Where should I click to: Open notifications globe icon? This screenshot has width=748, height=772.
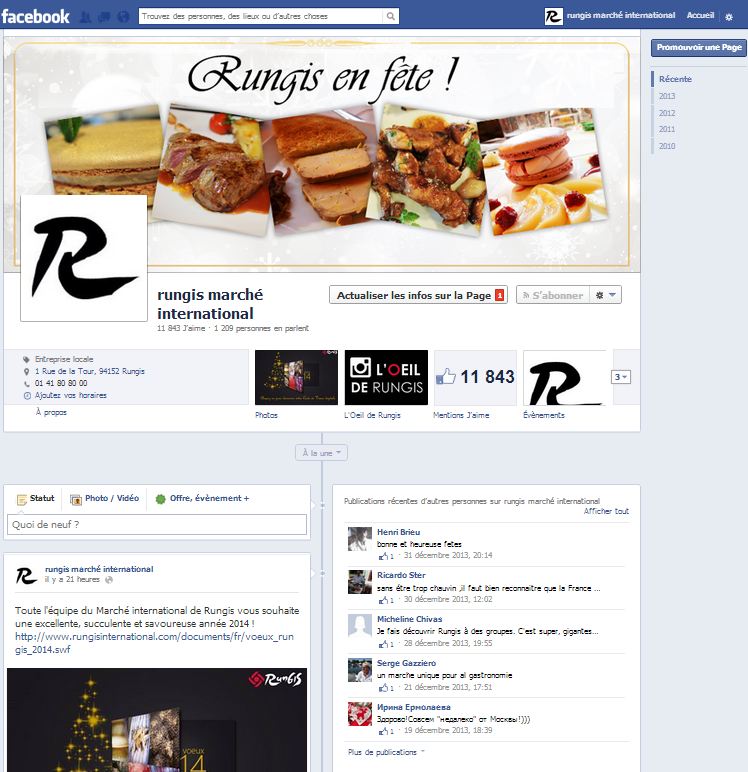coord(123,17)
